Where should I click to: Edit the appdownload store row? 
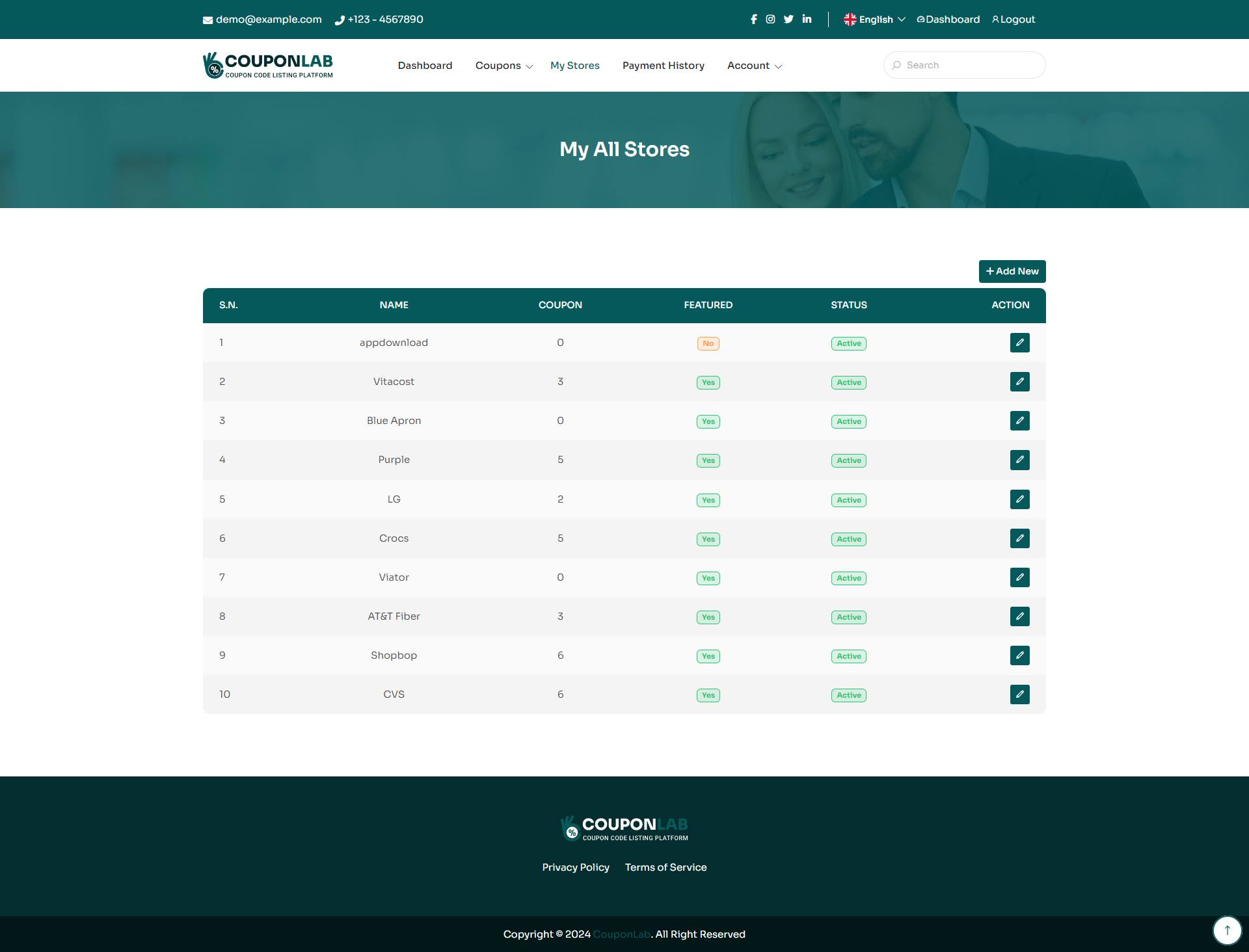point(1019,343)
